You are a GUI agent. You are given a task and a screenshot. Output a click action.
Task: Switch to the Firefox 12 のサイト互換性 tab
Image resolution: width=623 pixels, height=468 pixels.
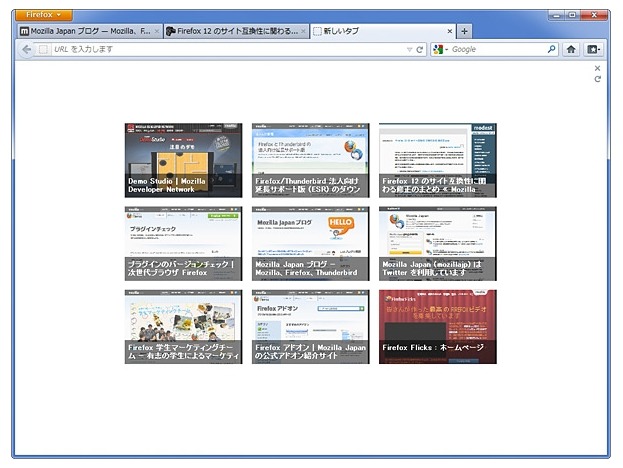pos(237,31)
